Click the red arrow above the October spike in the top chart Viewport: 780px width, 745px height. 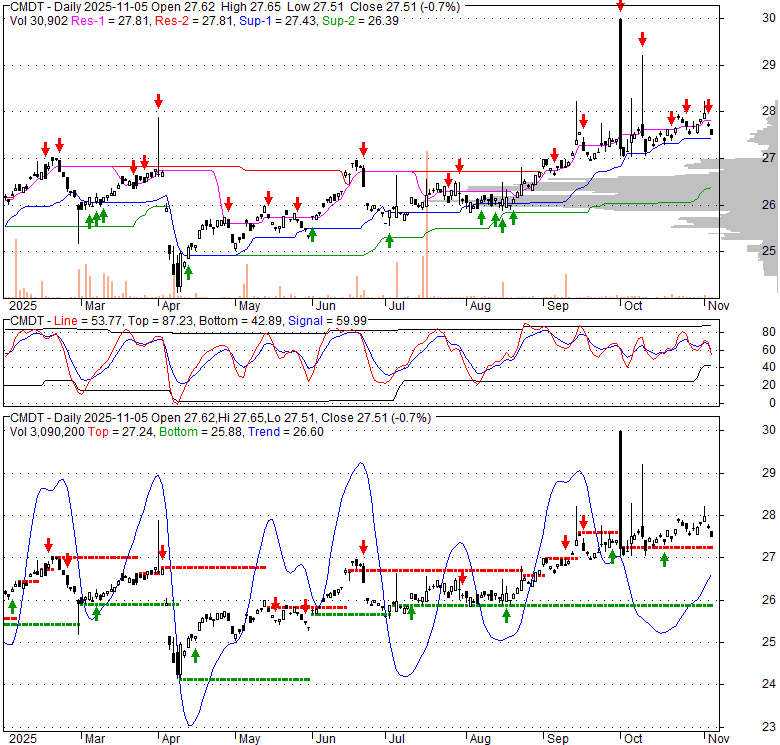pyautogui.click(x=642, y=41)
